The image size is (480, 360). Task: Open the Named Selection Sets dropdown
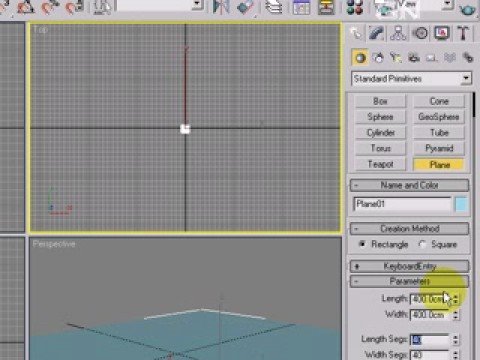point(160,5)
